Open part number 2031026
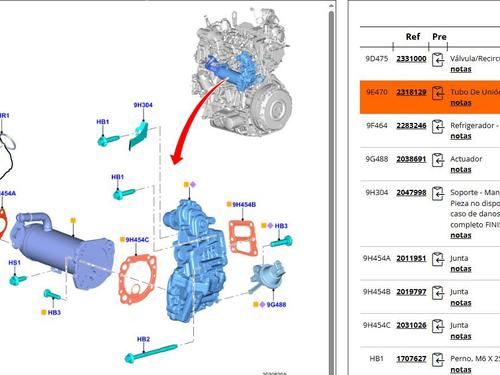Image resolution: width=500 pixels, height=375 pixels. click(x=411, y=325)
